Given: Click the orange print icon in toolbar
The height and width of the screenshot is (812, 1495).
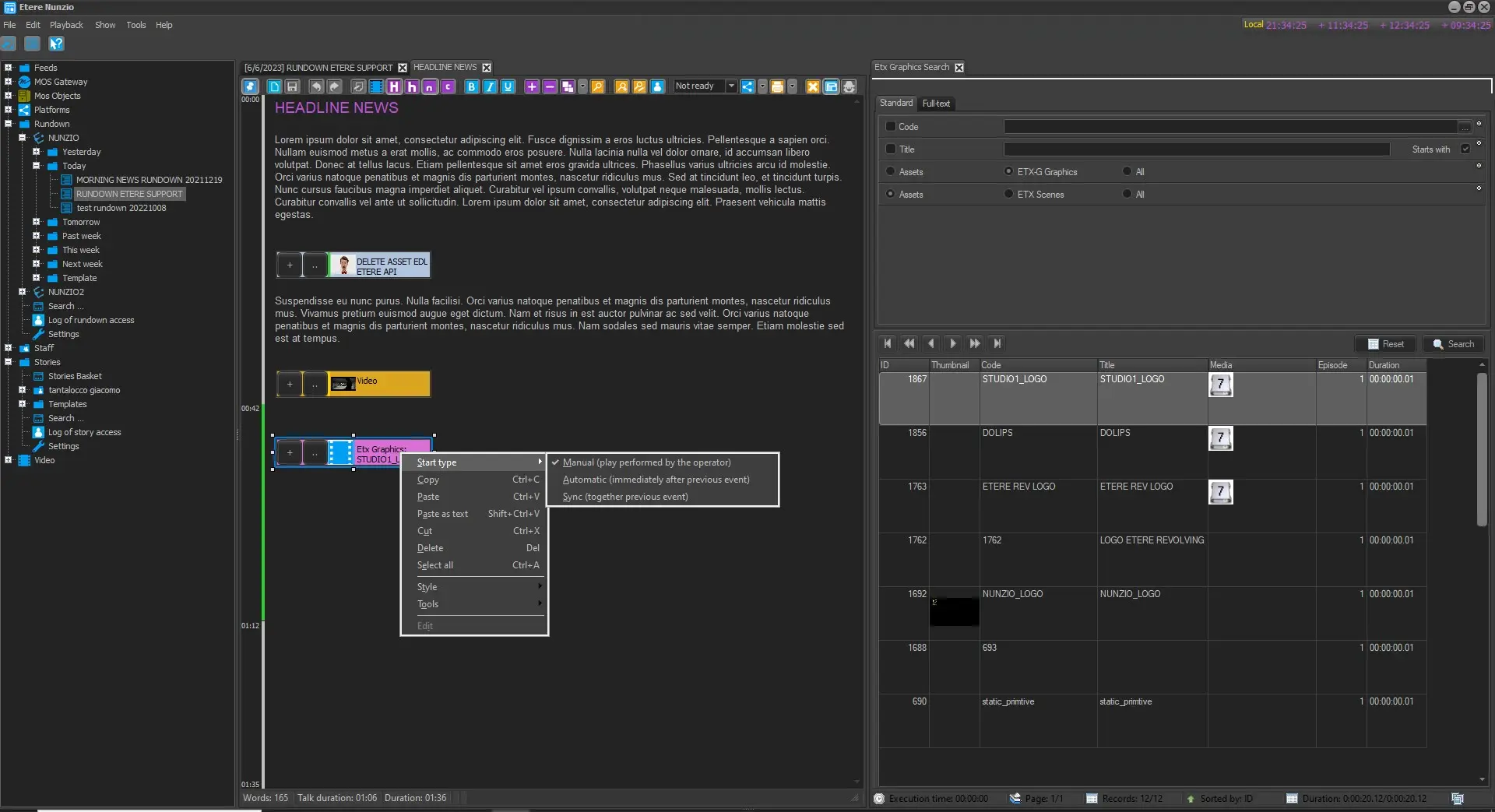Looking at the screenshot, I should pyautogui.click(x=777, y=86).
